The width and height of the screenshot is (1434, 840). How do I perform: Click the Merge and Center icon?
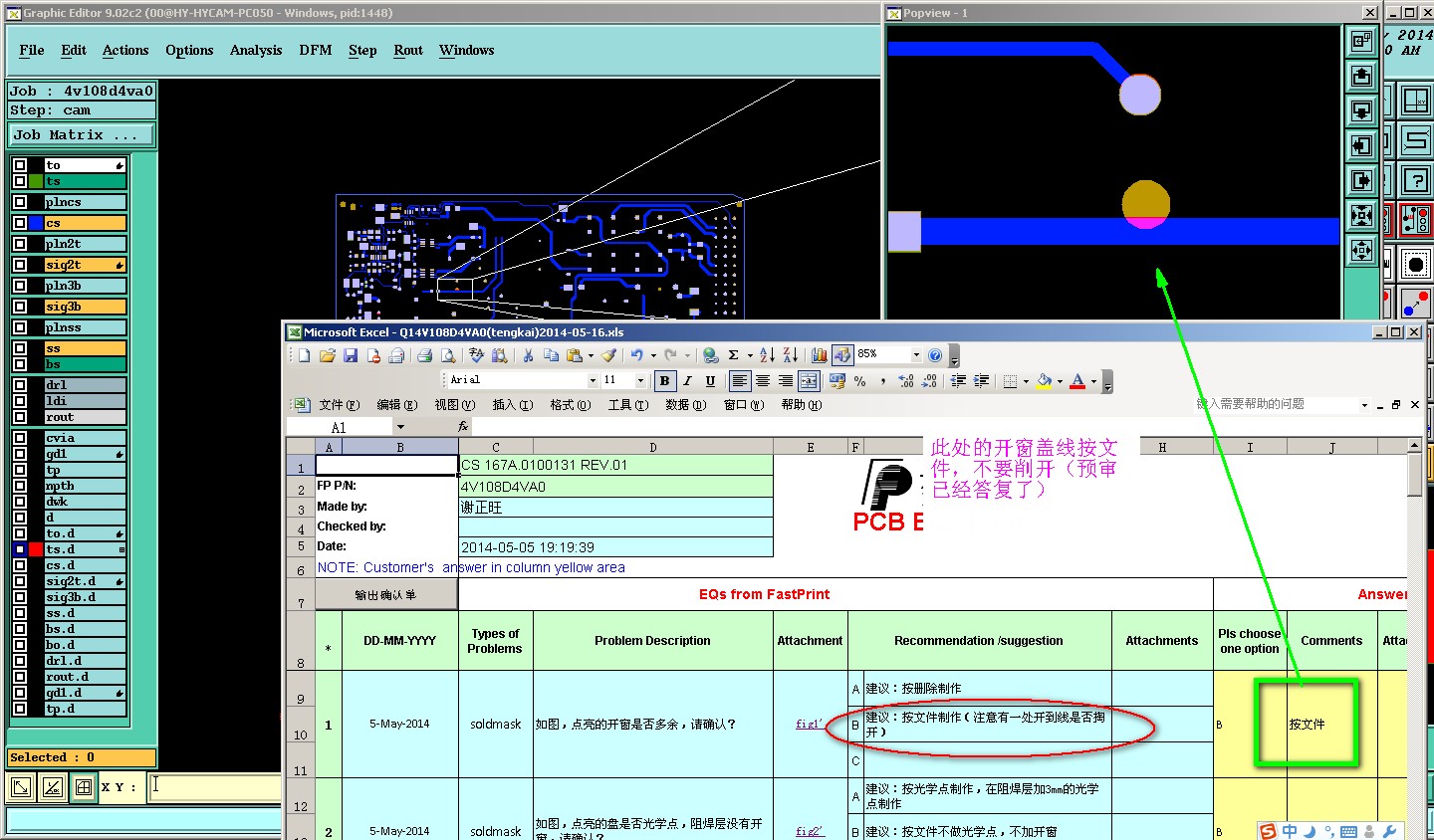coord(809,381)
